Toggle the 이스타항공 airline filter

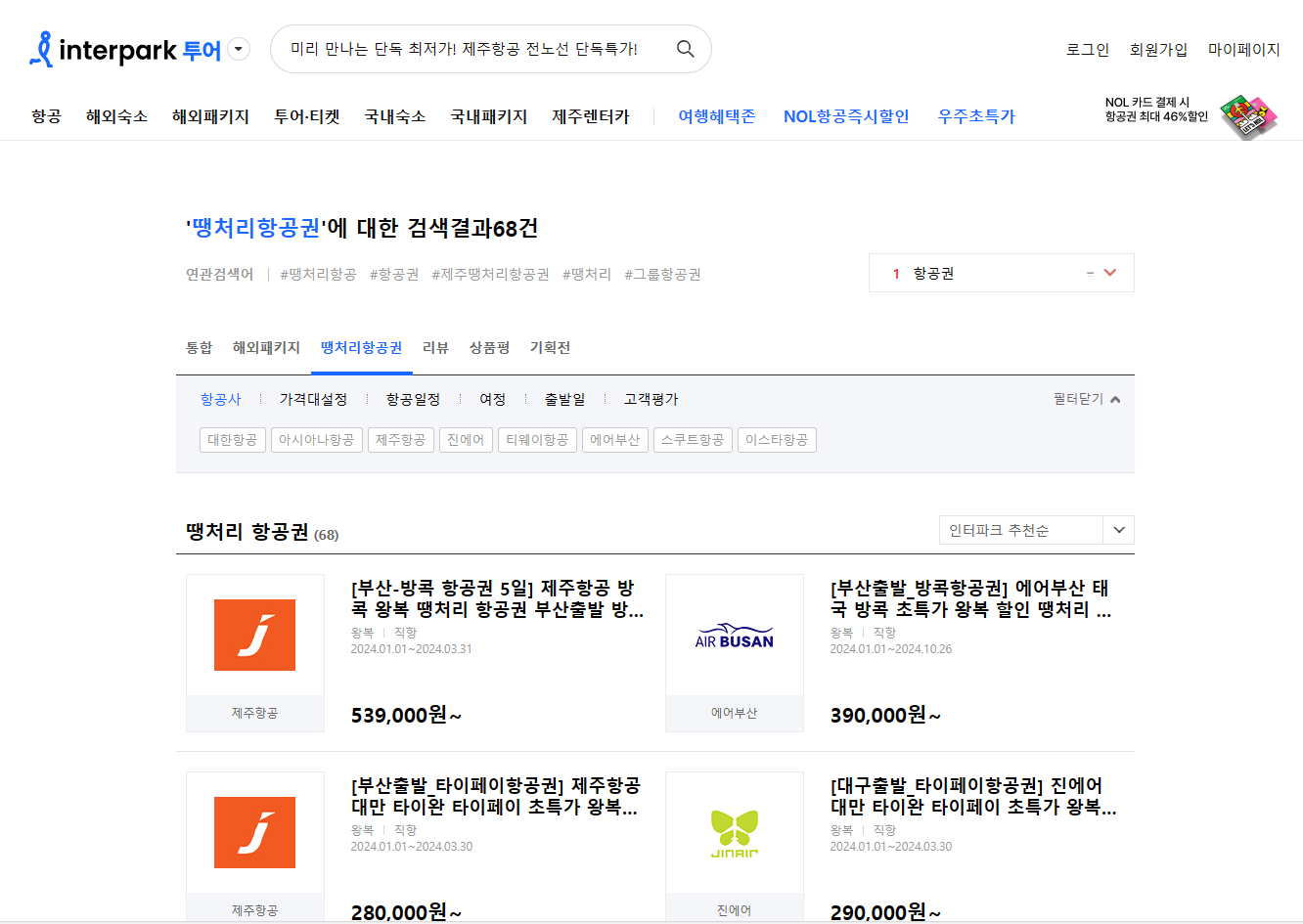coord(777,440)
